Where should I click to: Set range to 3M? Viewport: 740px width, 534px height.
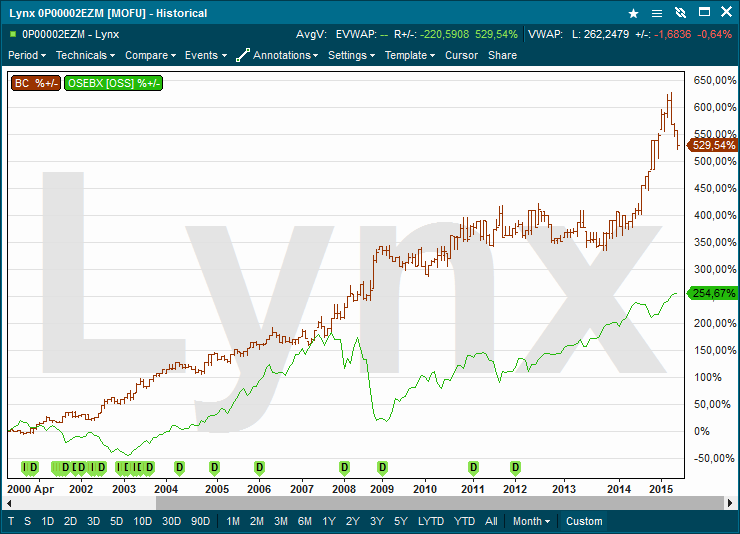[281, 521]
